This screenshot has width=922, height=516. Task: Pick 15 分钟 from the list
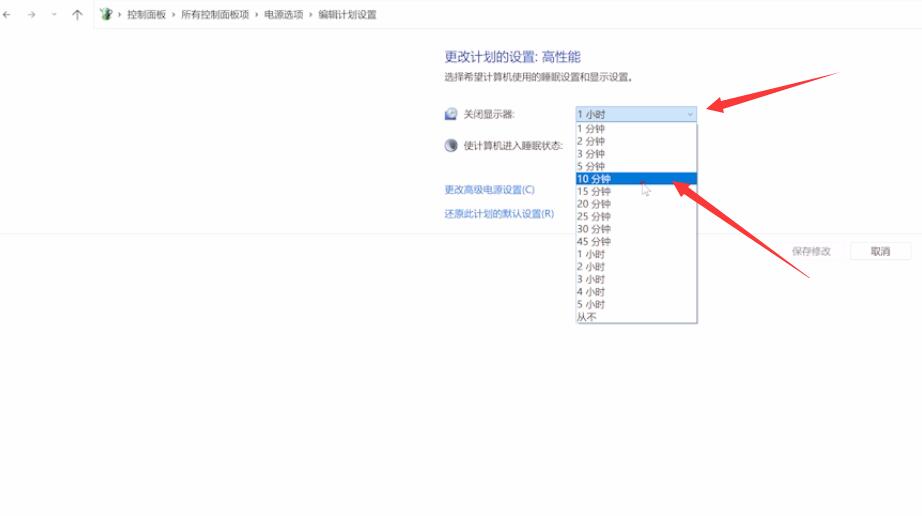(636, 192)
